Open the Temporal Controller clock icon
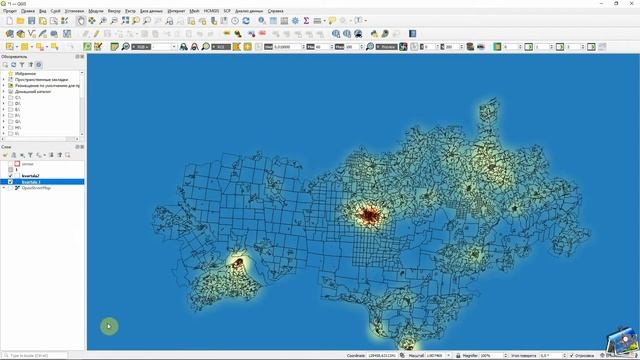 (x=235, y=20)
